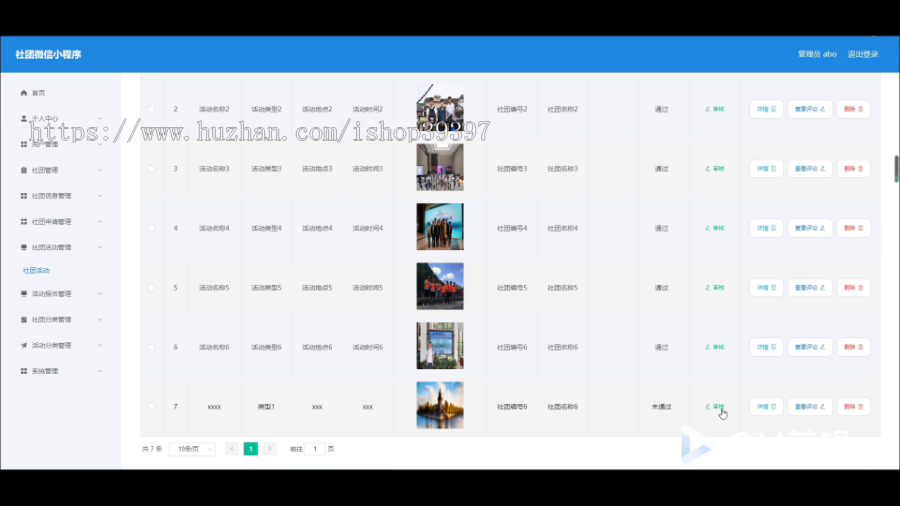
Task: Click the 前往 page number input
Action: pyautogui.click(x=315, y=449)
